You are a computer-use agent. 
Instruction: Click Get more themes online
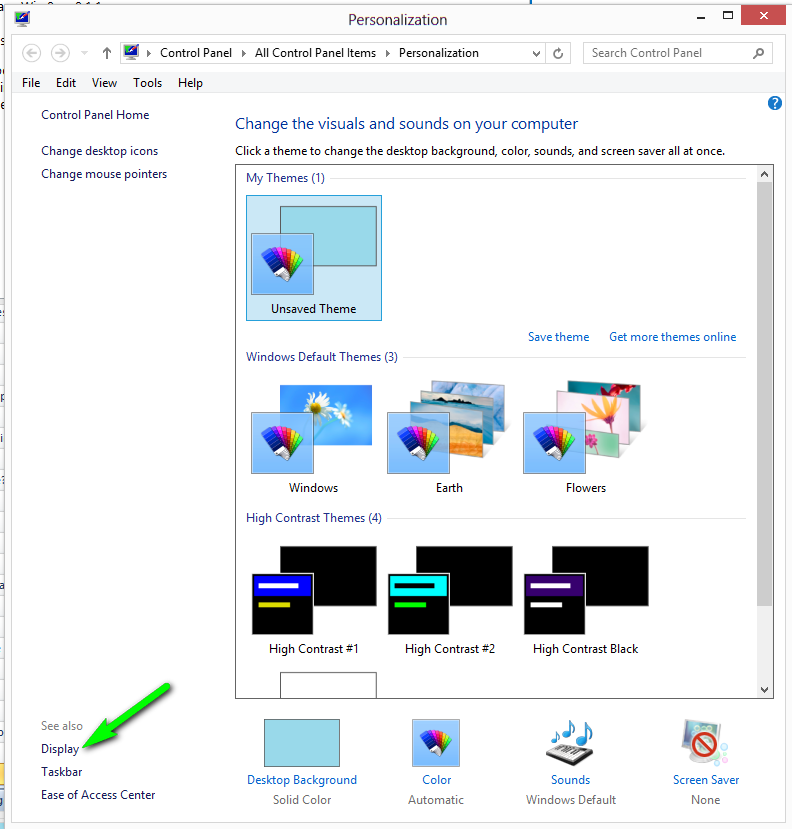tap(673, 337)
